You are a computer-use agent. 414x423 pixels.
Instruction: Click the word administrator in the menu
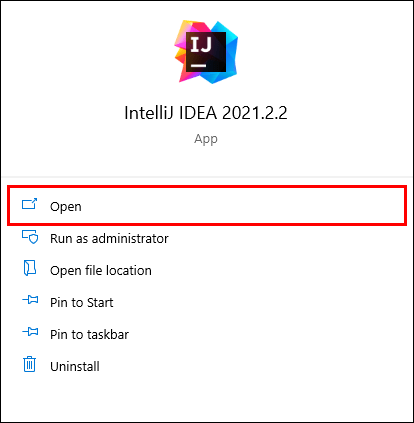(130, 239)
